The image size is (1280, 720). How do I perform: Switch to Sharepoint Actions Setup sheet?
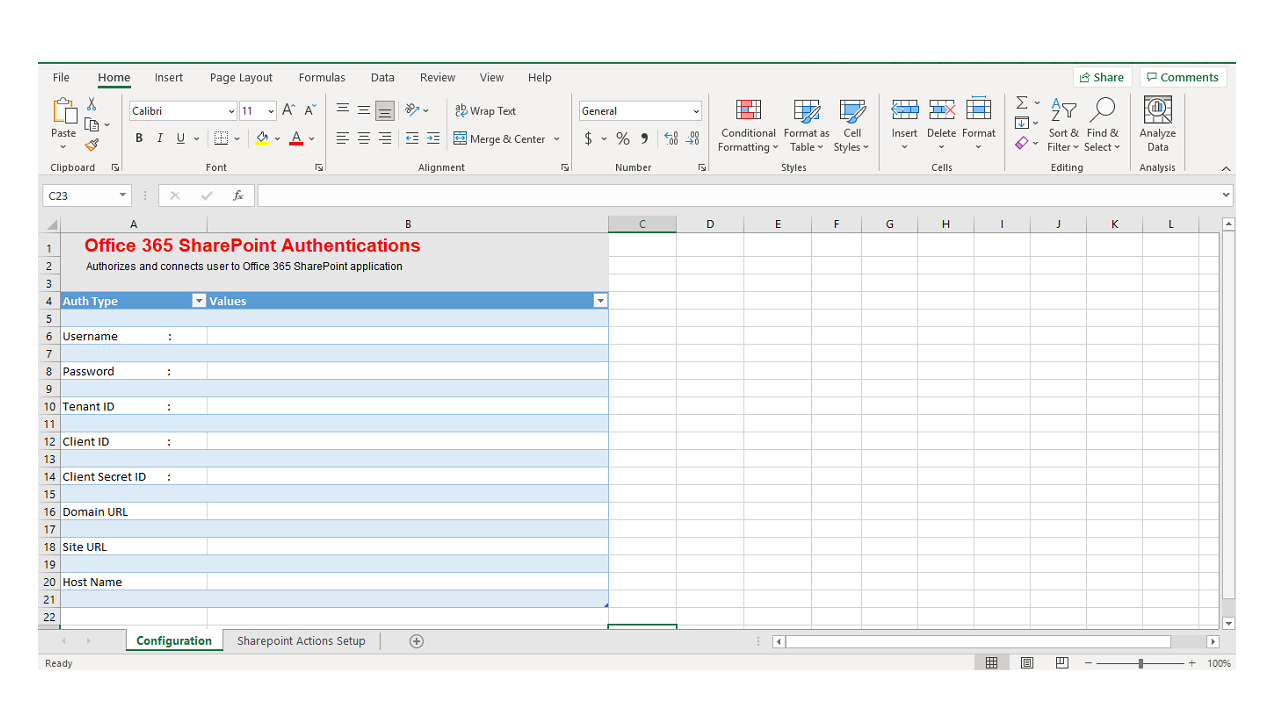301,641
